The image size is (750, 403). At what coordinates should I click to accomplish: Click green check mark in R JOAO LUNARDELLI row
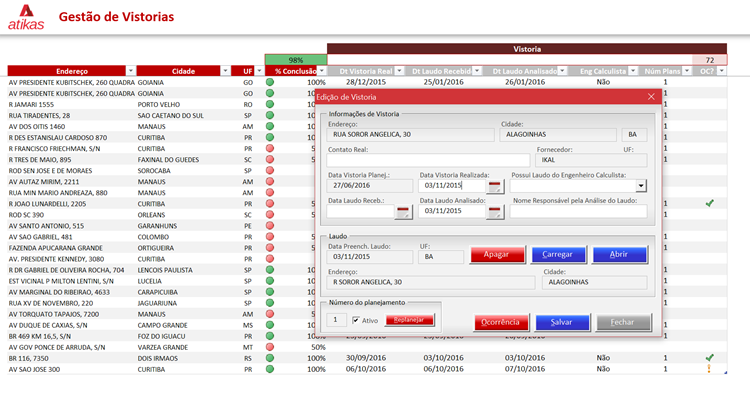(709, 203)
